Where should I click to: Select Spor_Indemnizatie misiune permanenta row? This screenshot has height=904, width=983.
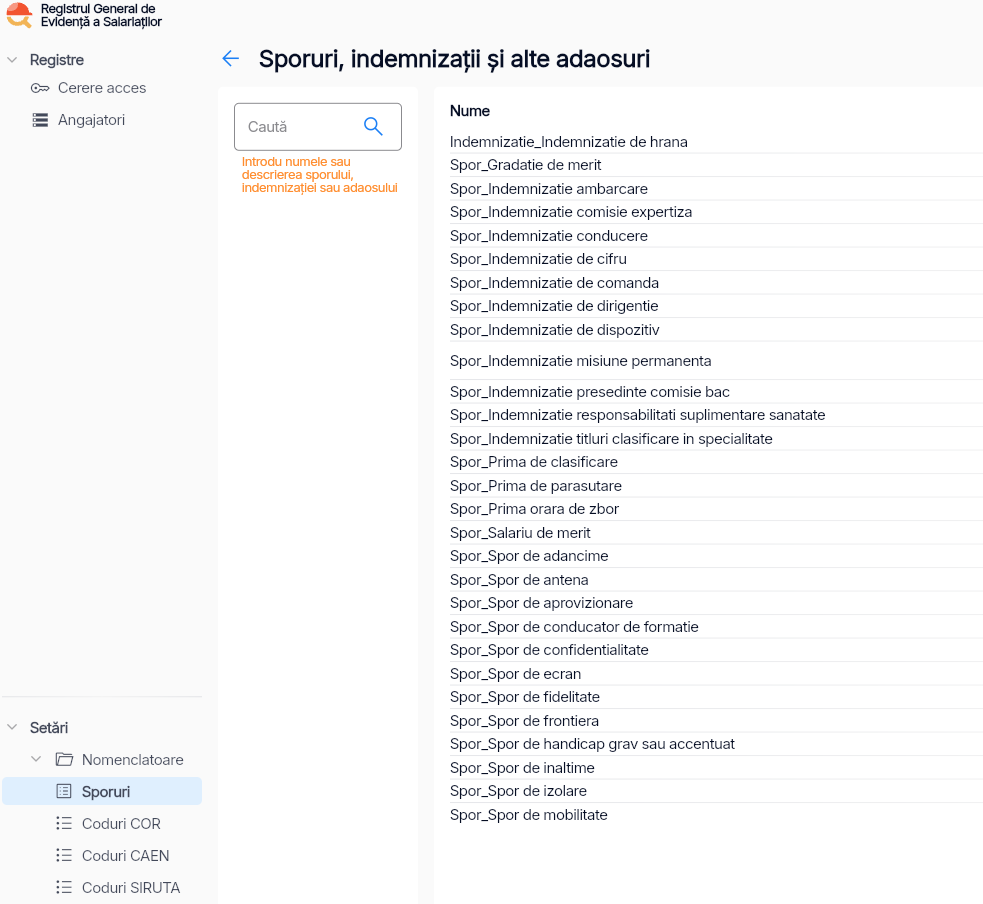tap(580, 361)
